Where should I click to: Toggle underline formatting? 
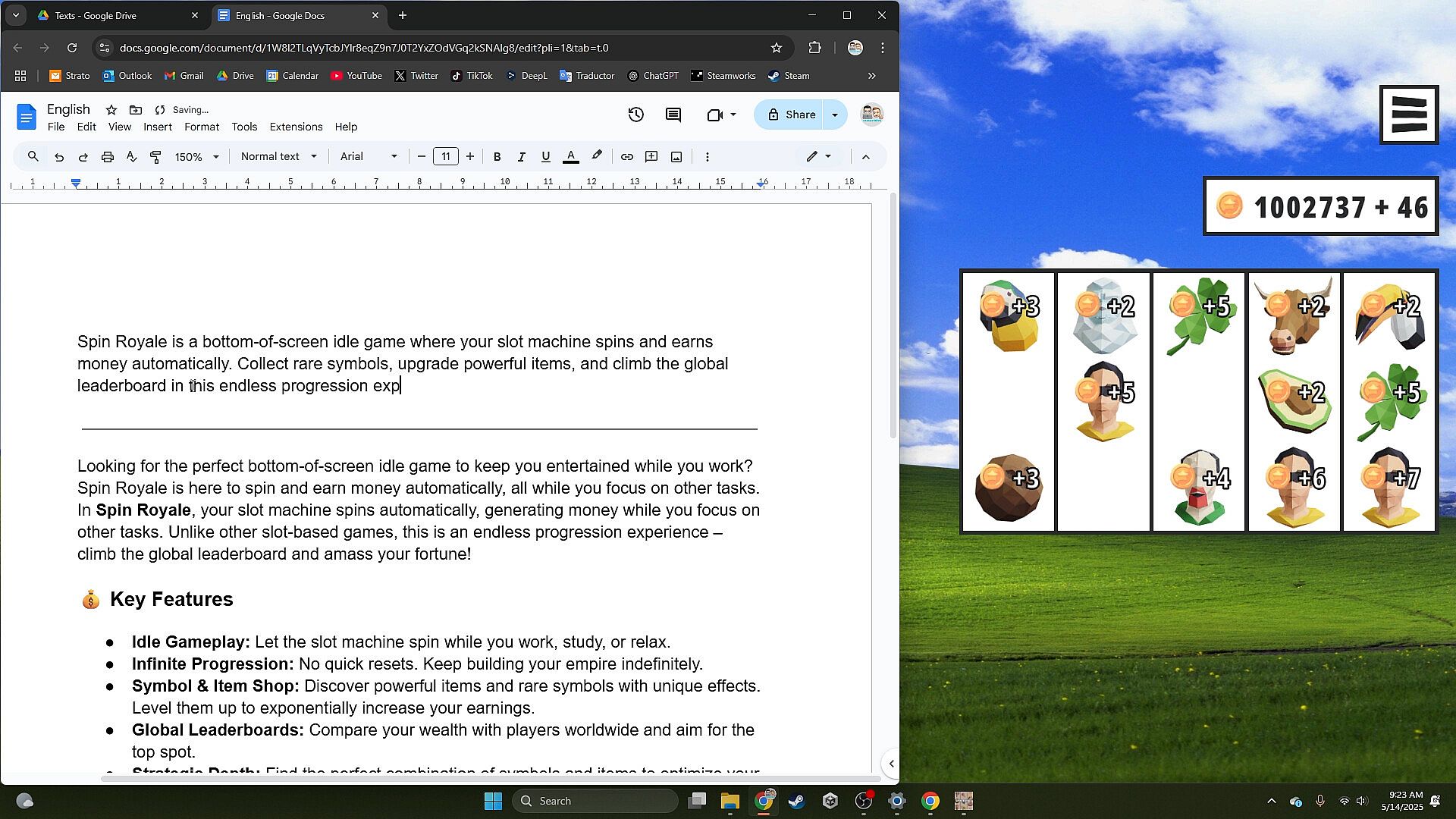(x=545, y=157)
